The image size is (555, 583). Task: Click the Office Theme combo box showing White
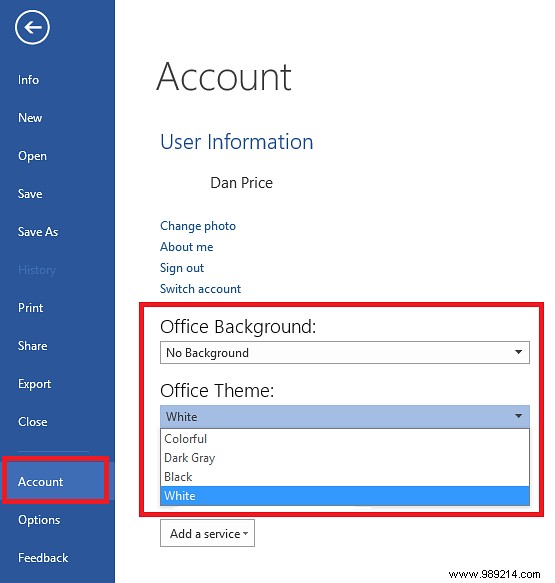[345, 416]
